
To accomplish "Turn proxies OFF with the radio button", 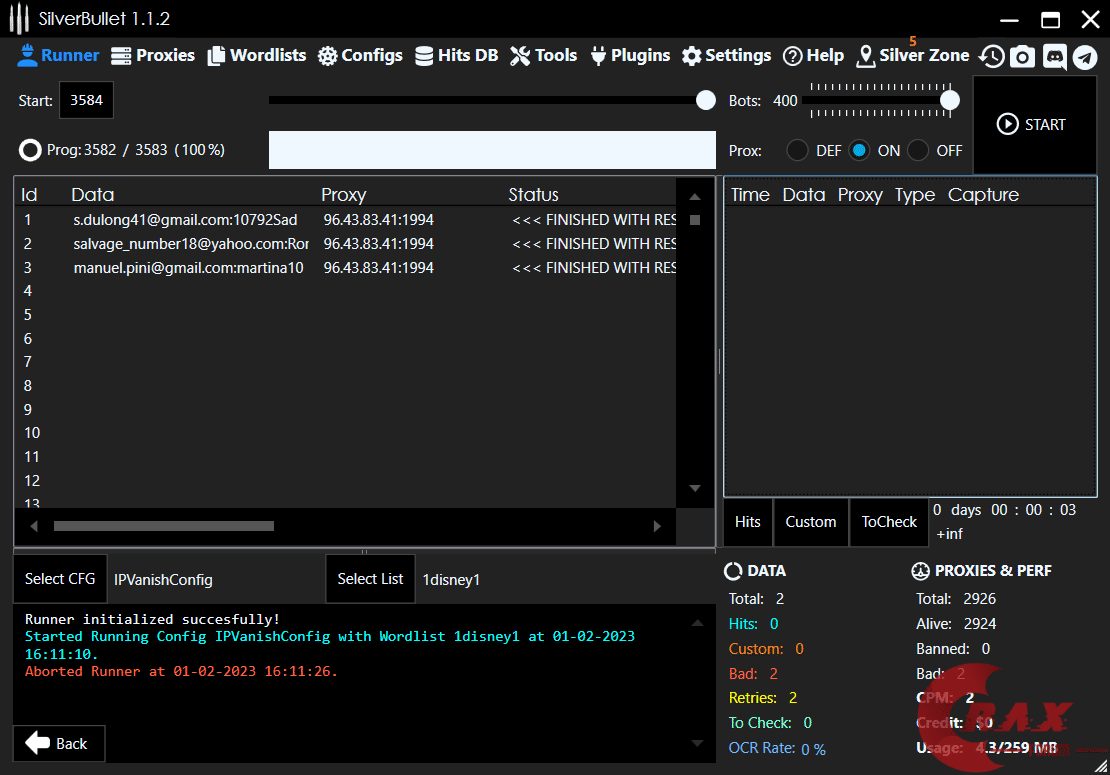I will pyautogui.click(x=918, y=151).
